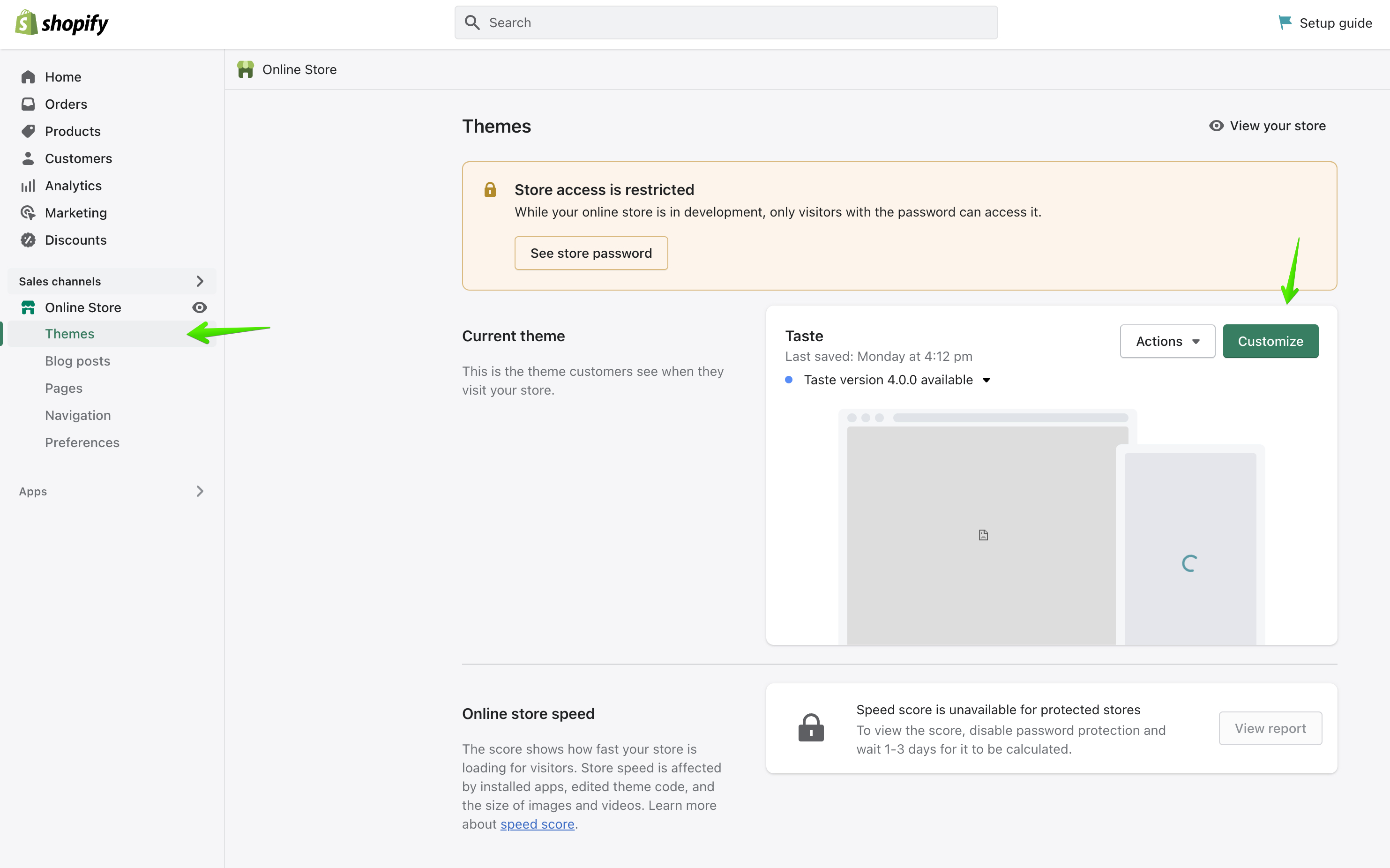
Task: Click the View report button
Action: pos(1270,728)
